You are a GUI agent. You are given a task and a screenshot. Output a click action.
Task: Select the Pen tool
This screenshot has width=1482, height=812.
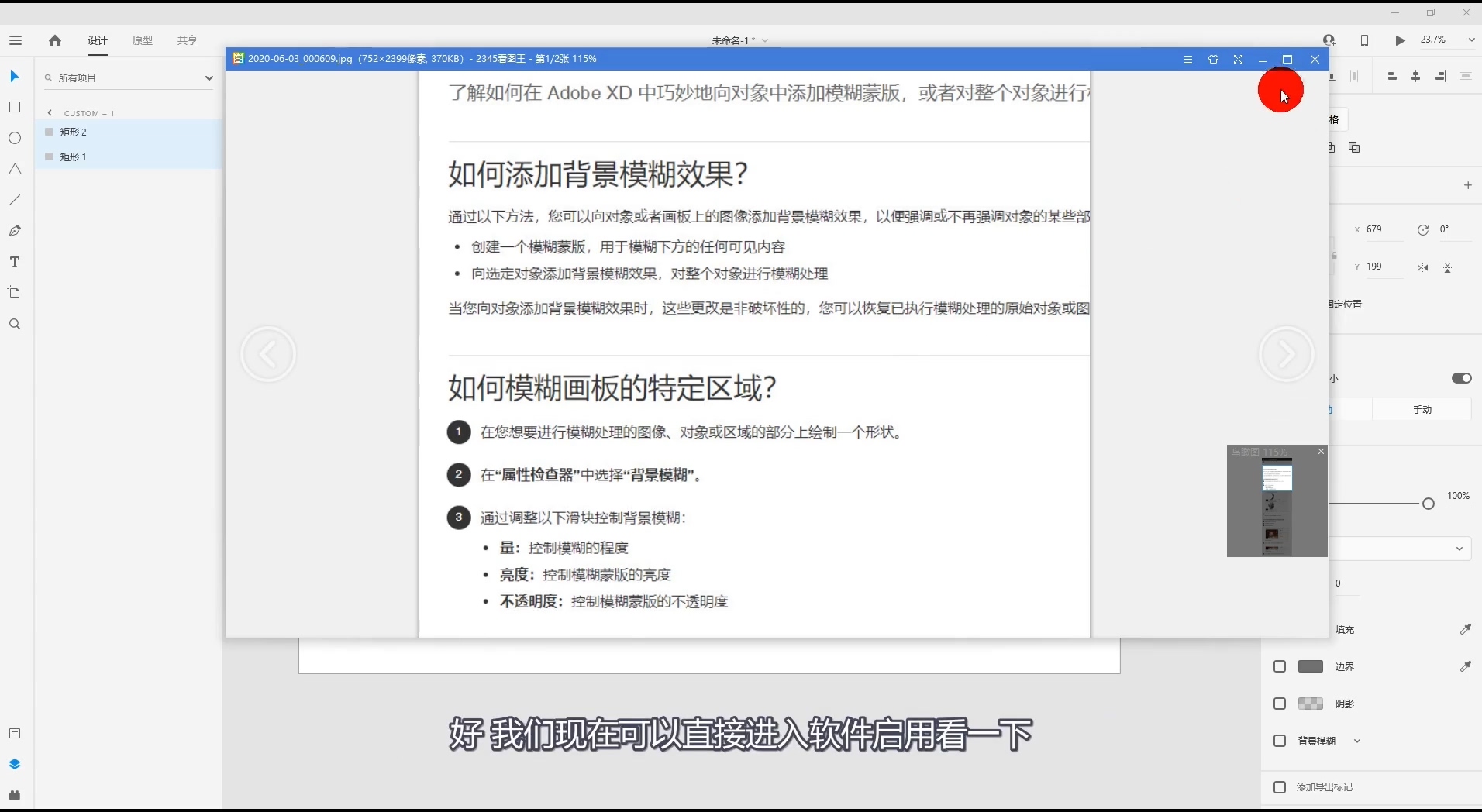click(x=15, y=231)
